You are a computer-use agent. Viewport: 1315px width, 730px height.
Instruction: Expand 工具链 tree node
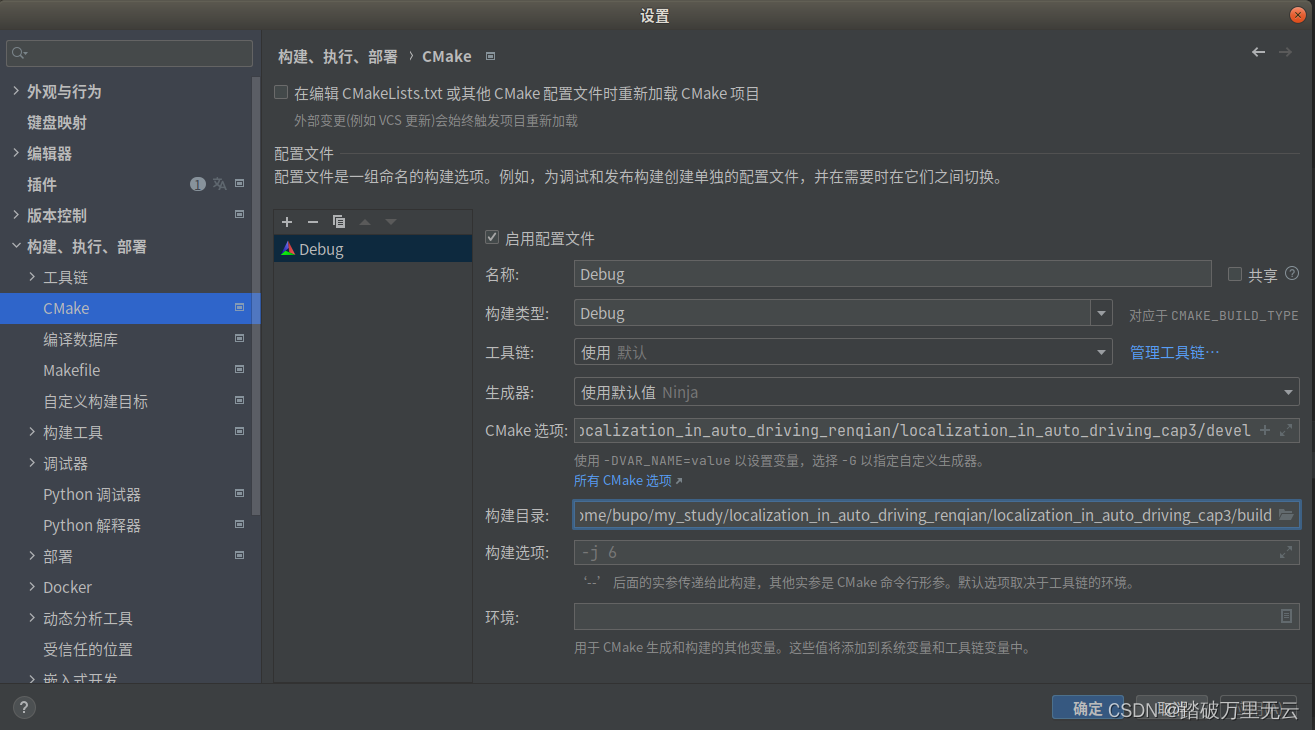click(32, 277)
